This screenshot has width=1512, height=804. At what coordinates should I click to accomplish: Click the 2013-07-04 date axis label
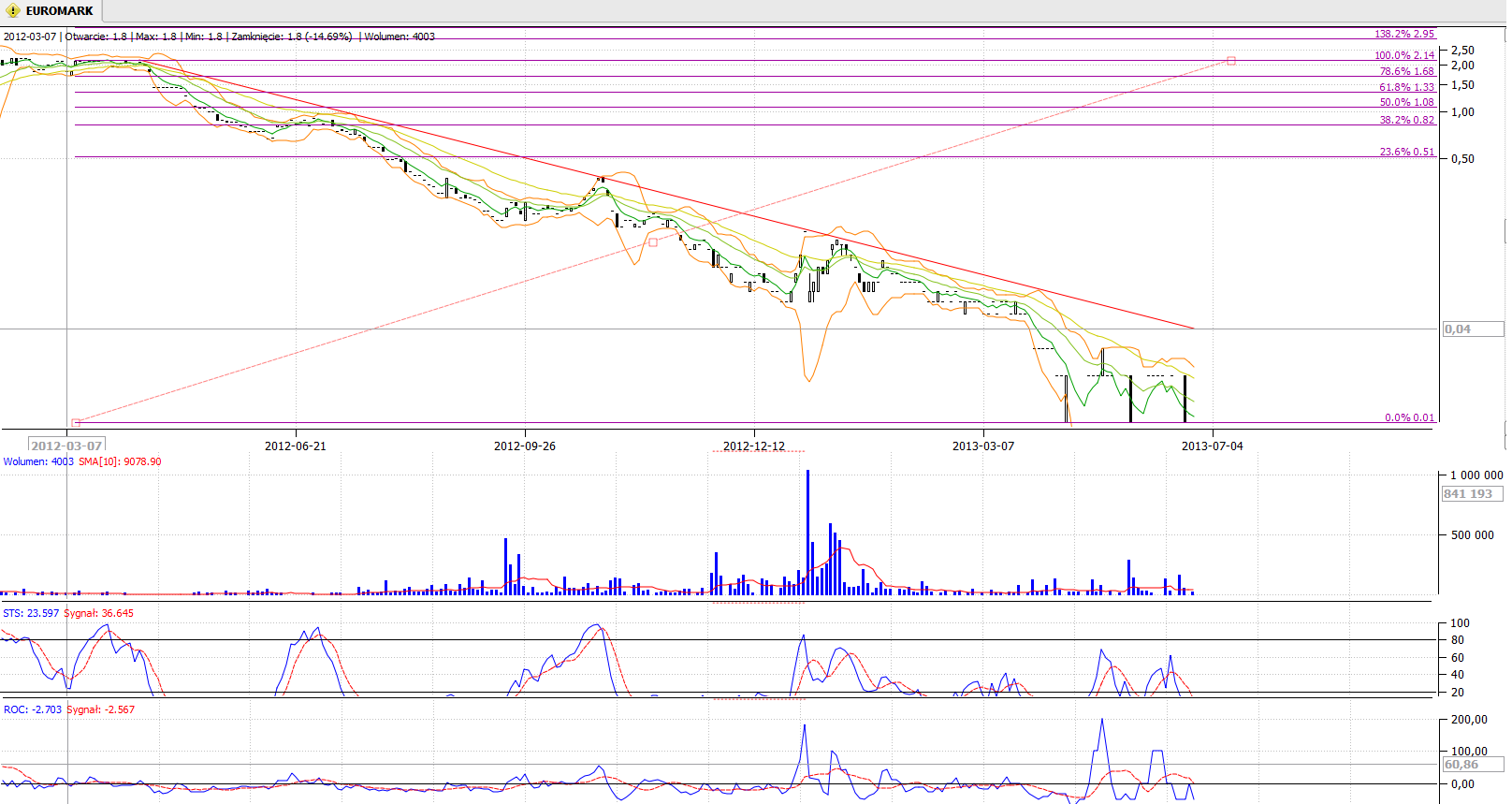point(1213,446)
